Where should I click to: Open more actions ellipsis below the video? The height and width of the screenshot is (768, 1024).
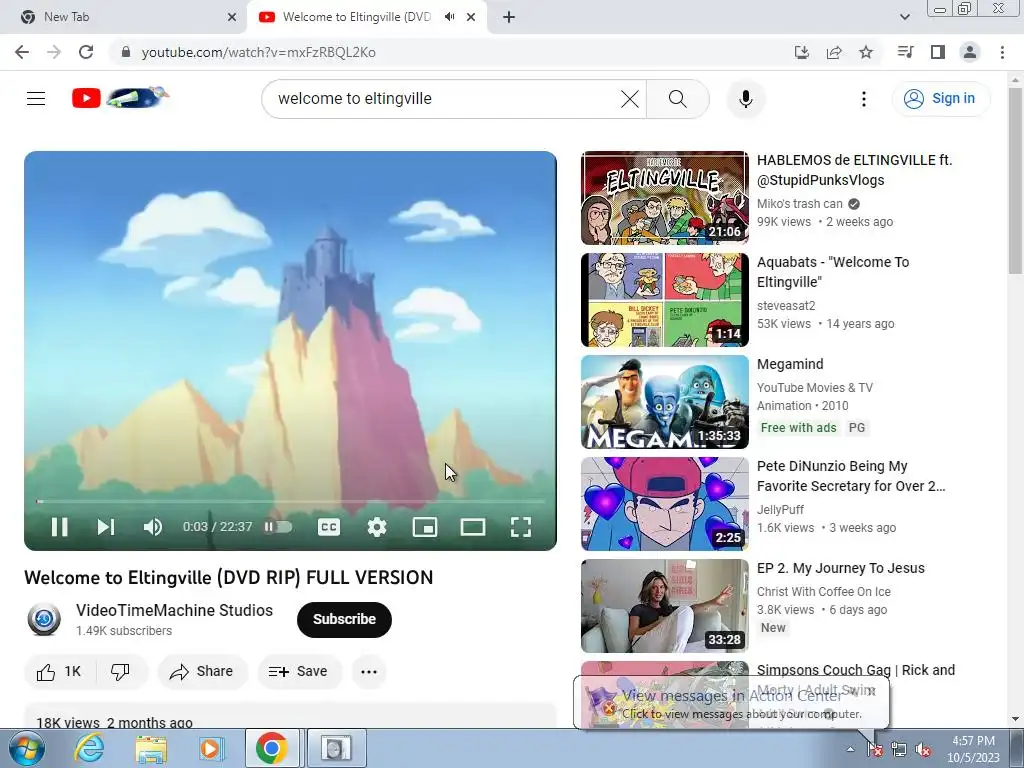coord(369,671)
